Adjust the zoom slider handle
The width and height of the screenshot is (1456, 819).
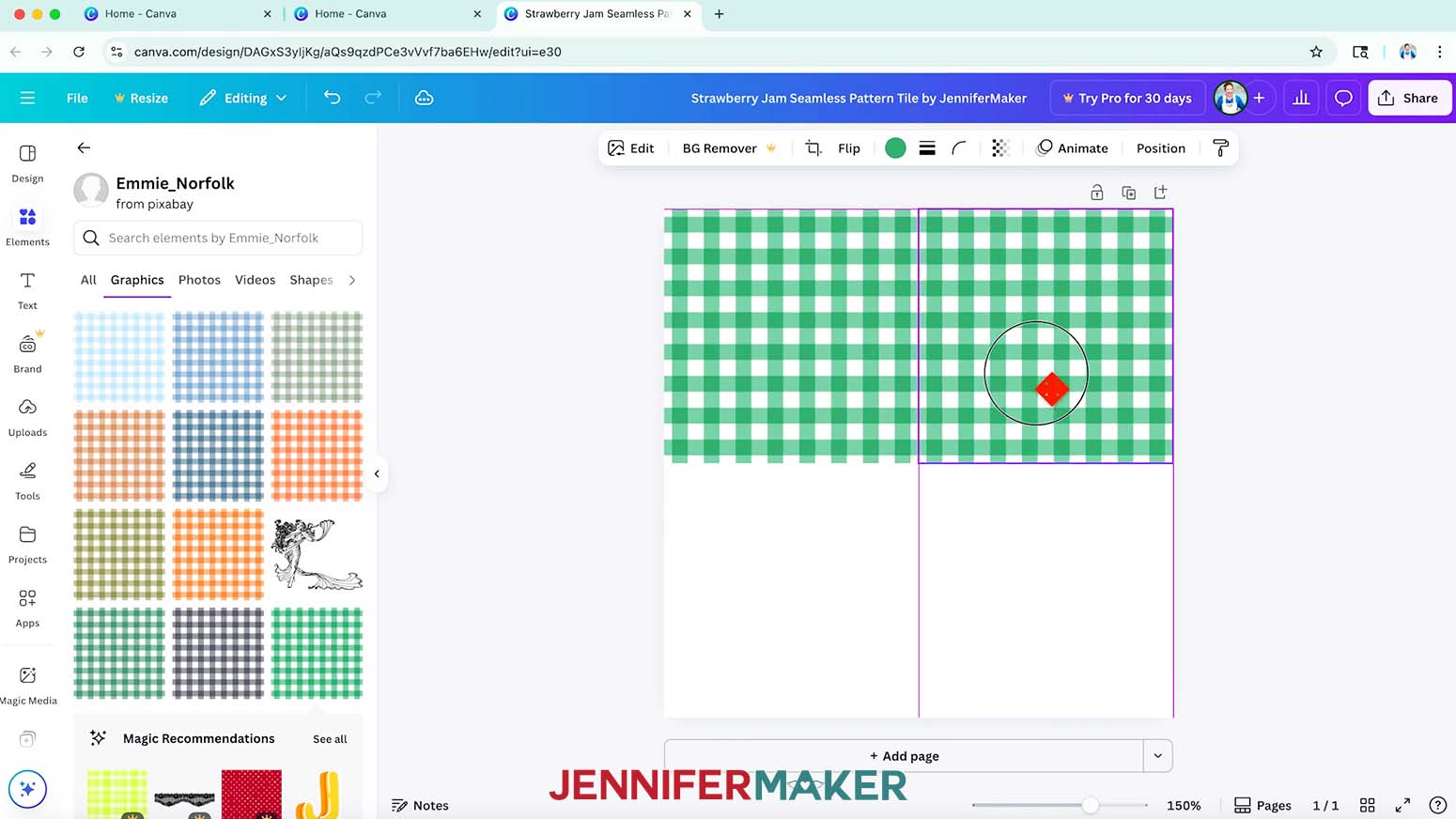point(1090,805)
